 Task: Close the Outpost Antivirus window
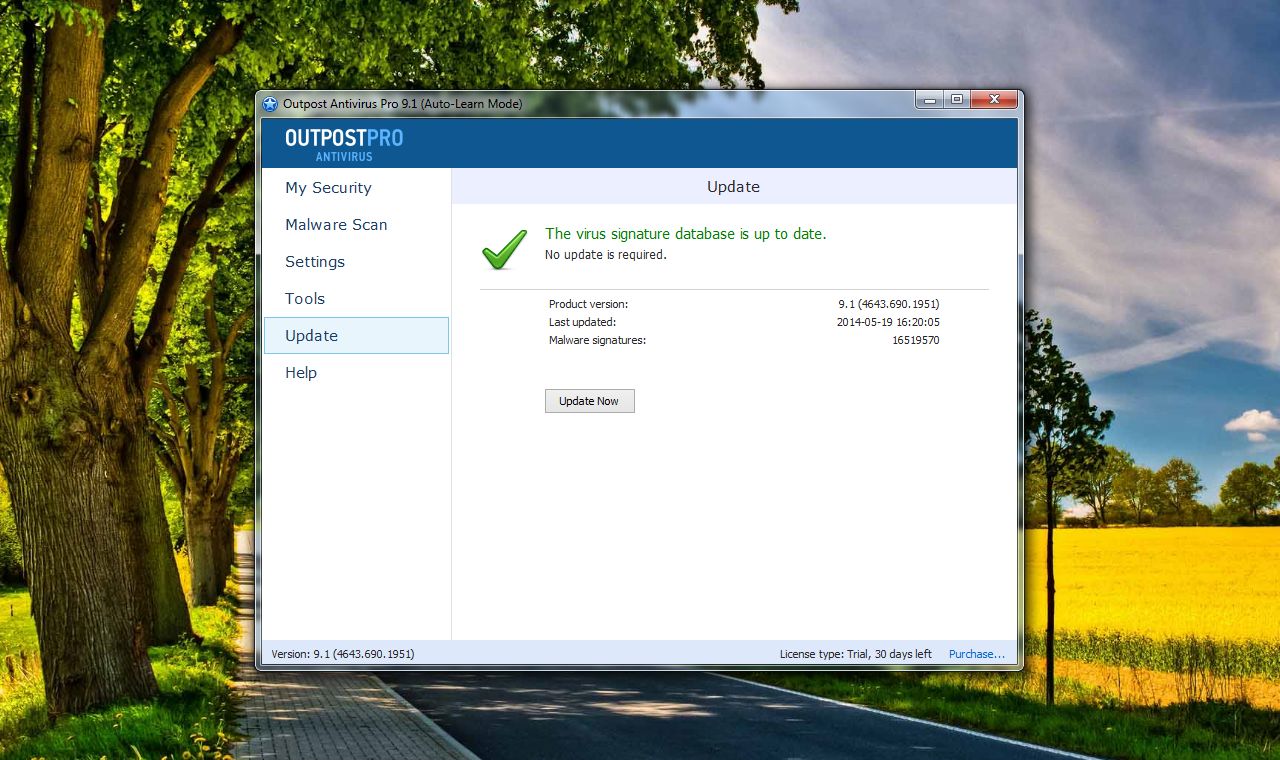(994, 100)
